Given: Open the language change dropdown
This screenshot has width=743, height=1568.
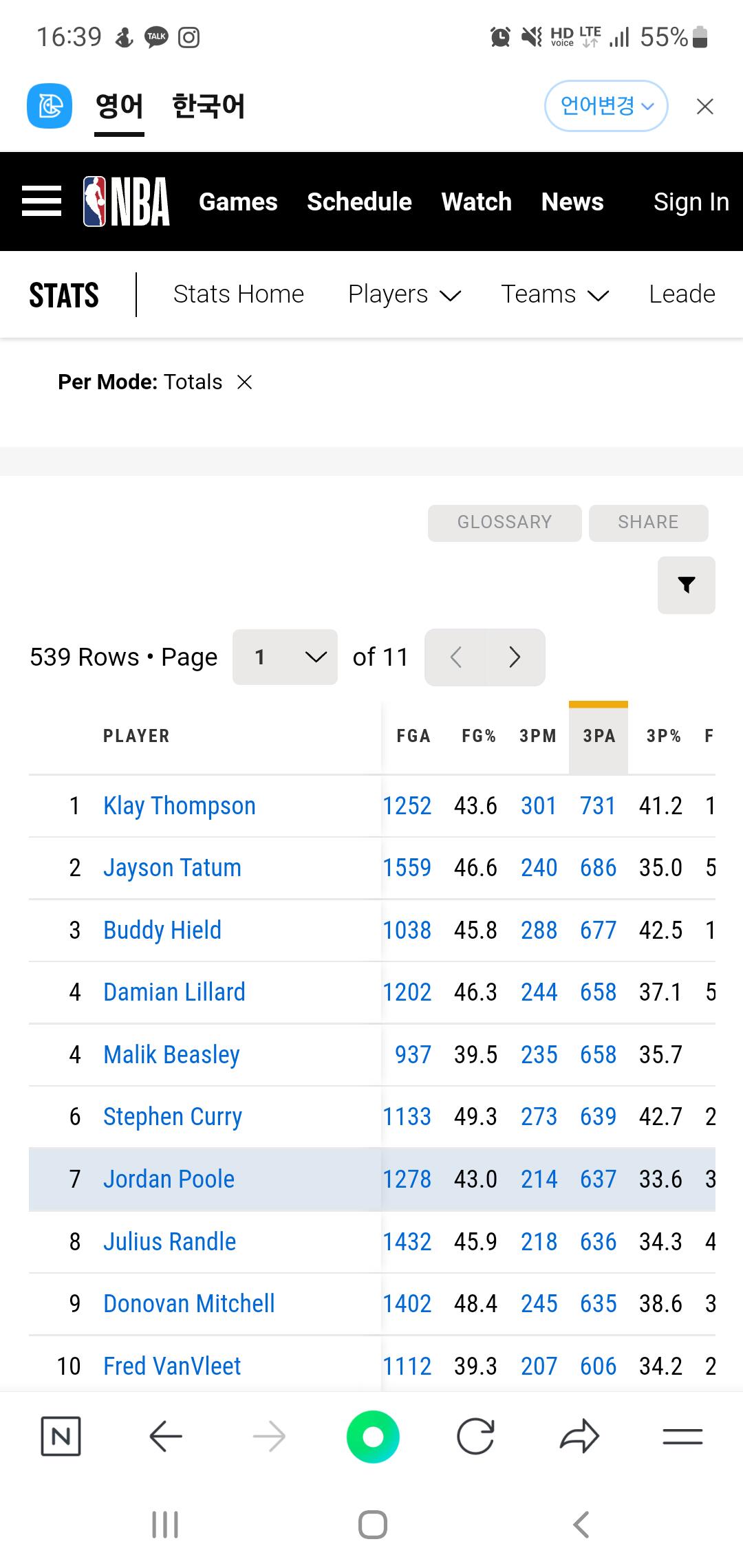Looking at the screenshot, I should [x=606, y=106].
